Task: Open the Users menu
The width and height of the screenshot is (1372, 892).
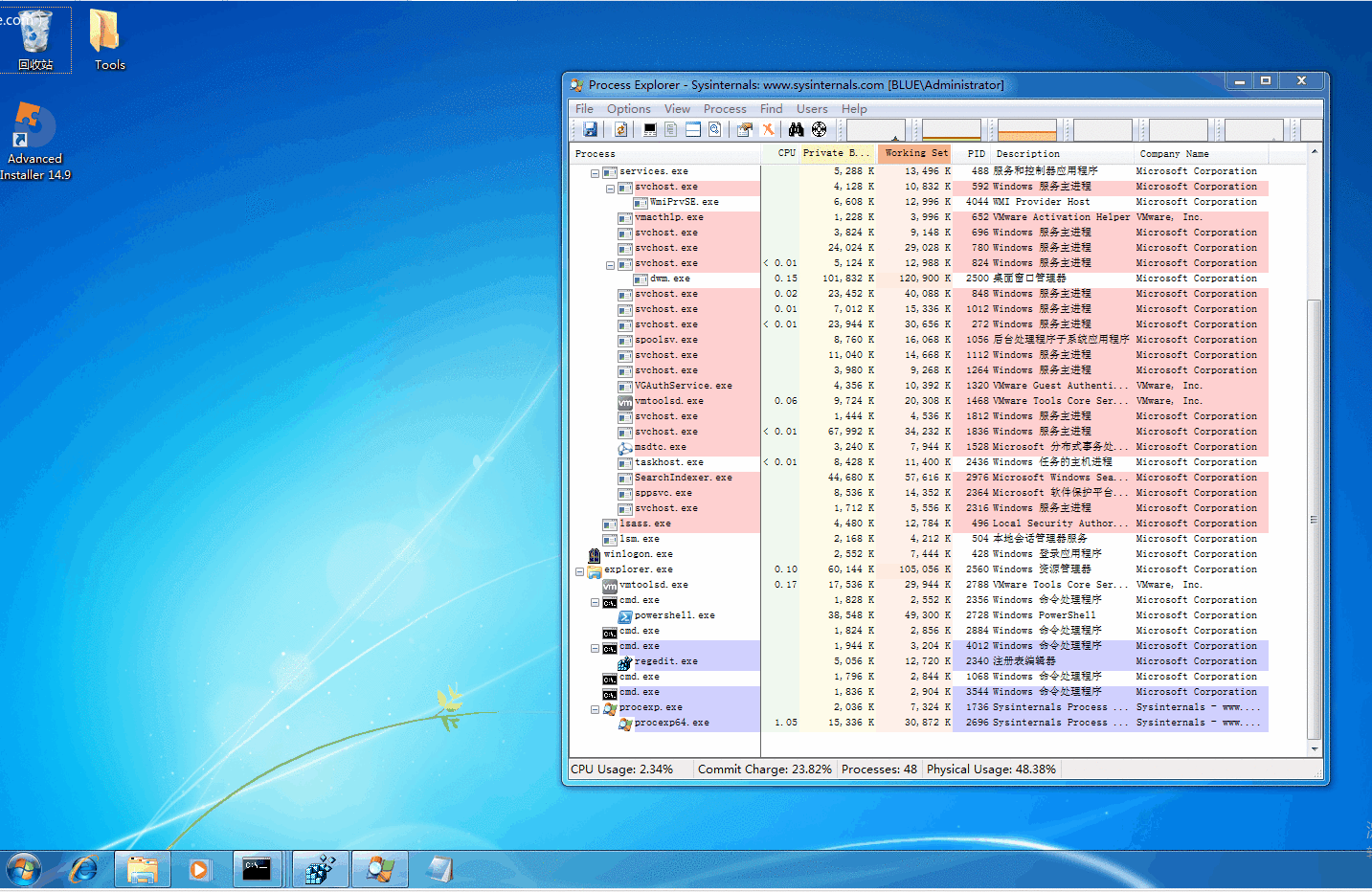Action: click(812, 109)
